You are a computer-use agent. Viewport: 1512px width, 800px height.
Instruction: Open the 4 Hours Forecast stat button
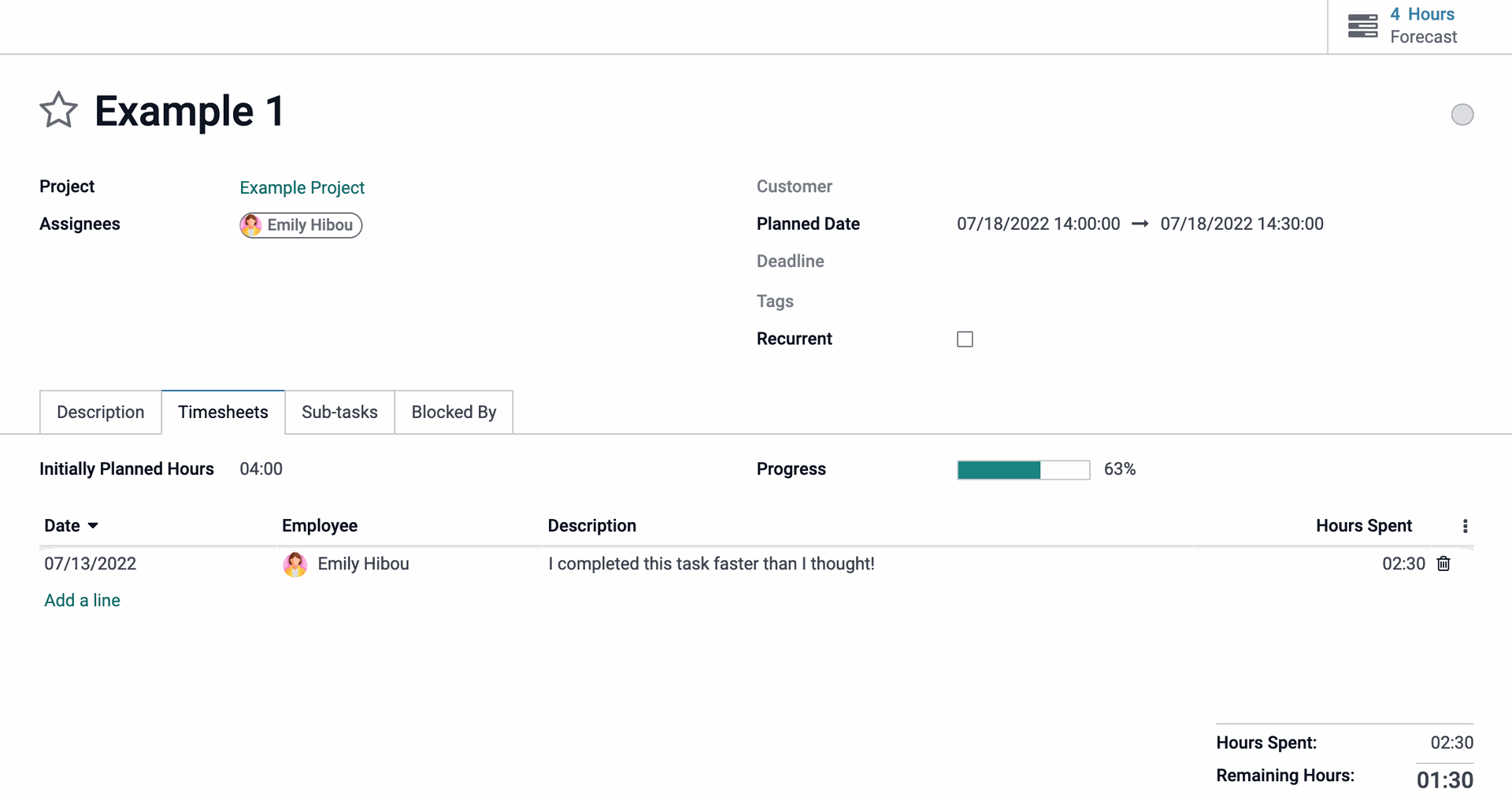(x=1419, y=26)
